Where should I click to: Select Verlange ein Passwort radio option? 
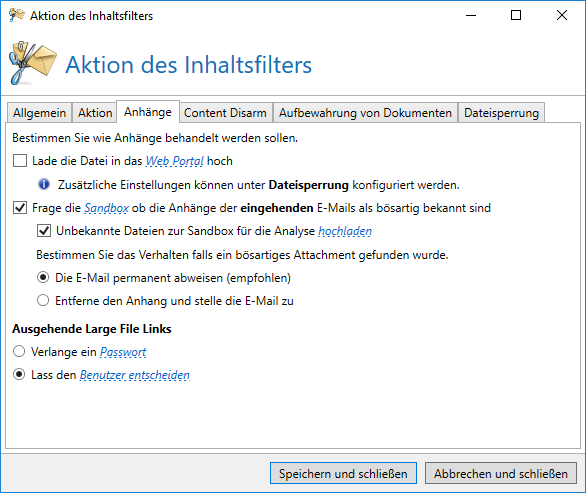point(19,351)
